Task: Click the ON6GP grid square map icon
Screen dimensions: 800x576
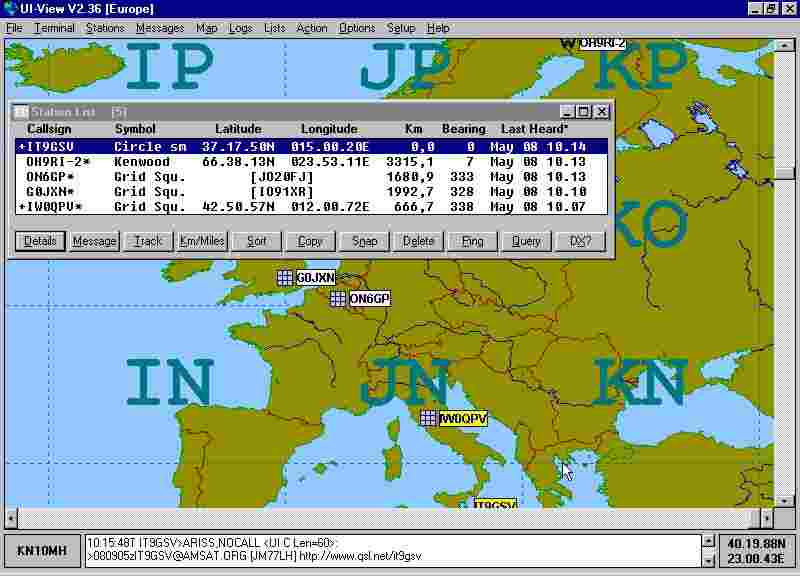Action: pos(338,299)
